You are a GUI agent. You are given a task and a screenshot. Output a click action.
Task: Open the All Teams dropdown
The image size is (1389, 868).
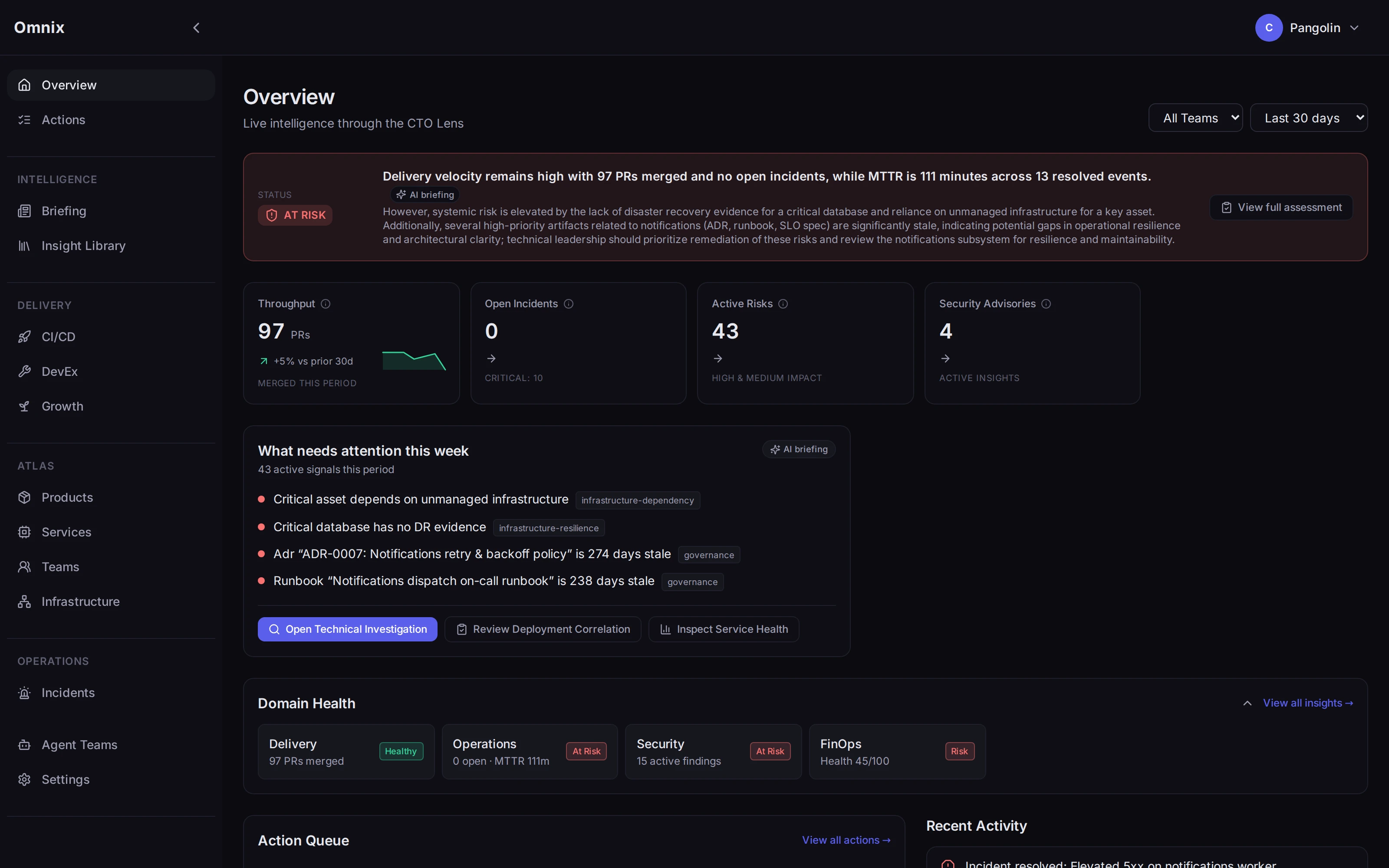coord(1195,118)
